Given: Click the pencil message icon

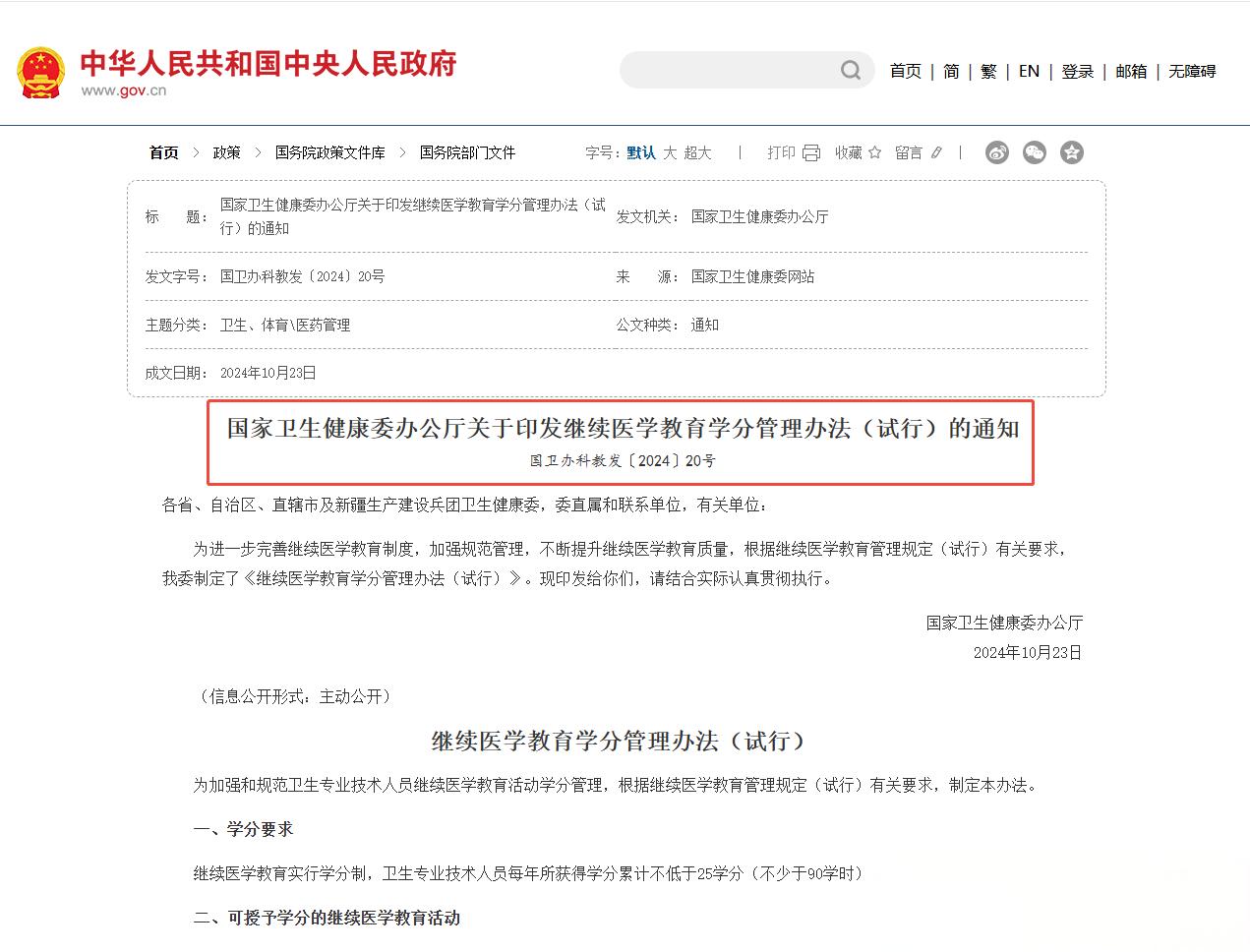Looking at the screenshot, I should (936, 152).
